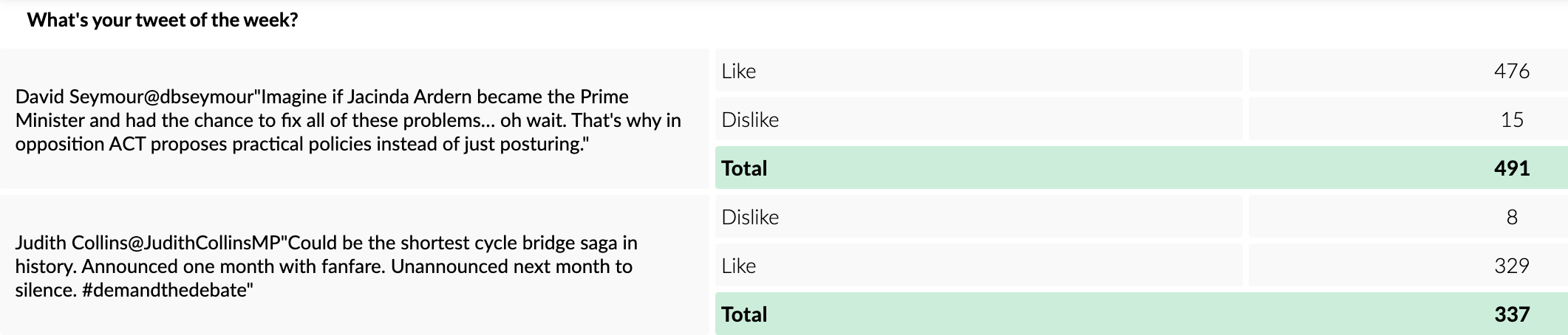
Task: Click the 491 total value
Action: click(x=1511, y=169)
